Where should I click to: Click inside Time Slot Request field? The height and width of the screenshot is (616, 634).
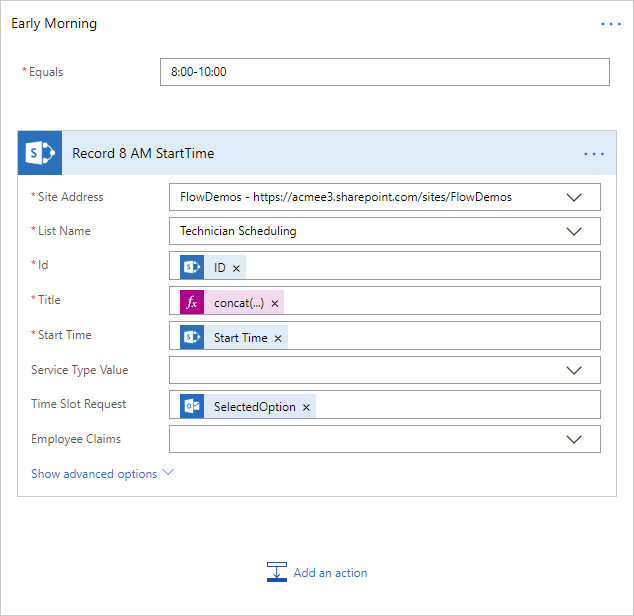click(x=385, y=404)
